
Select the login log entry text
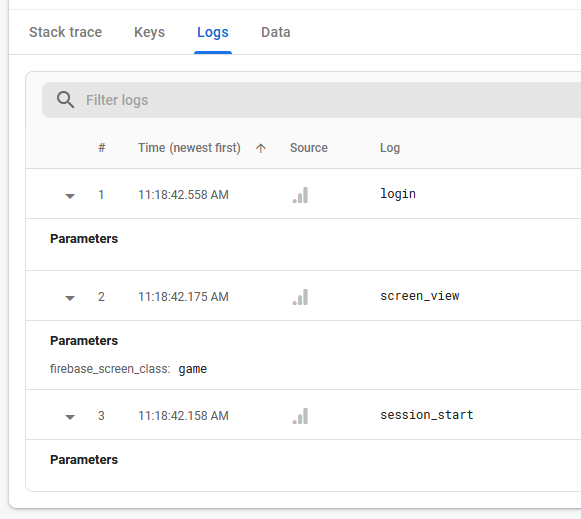398,194
